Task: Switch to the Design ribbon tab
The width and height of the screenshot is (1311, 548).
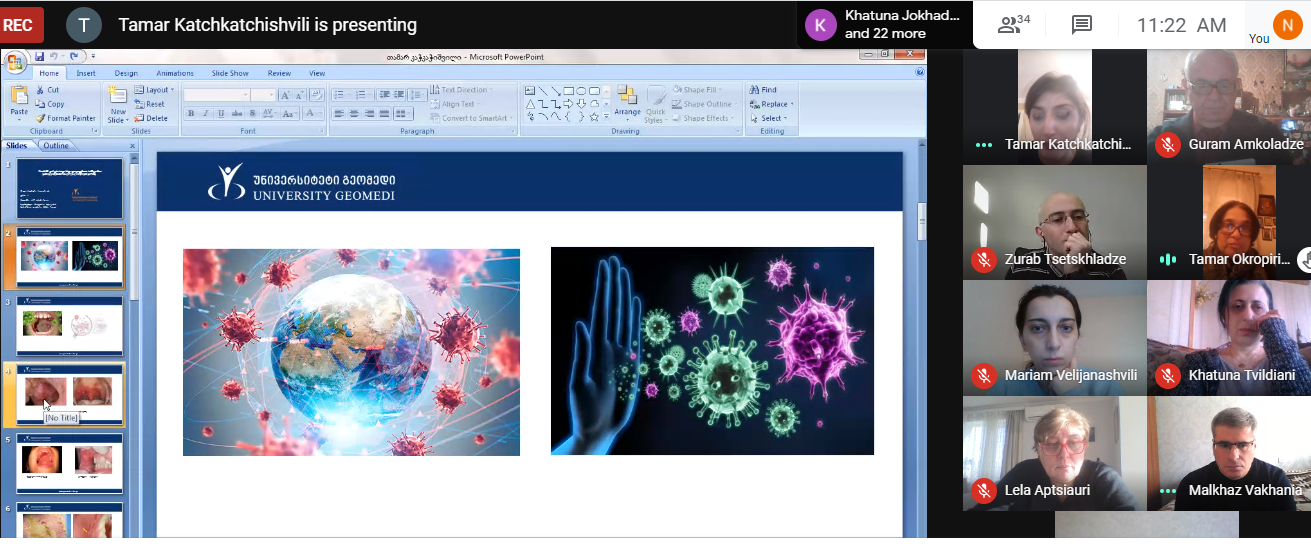Action: click(x=126, y=73)
